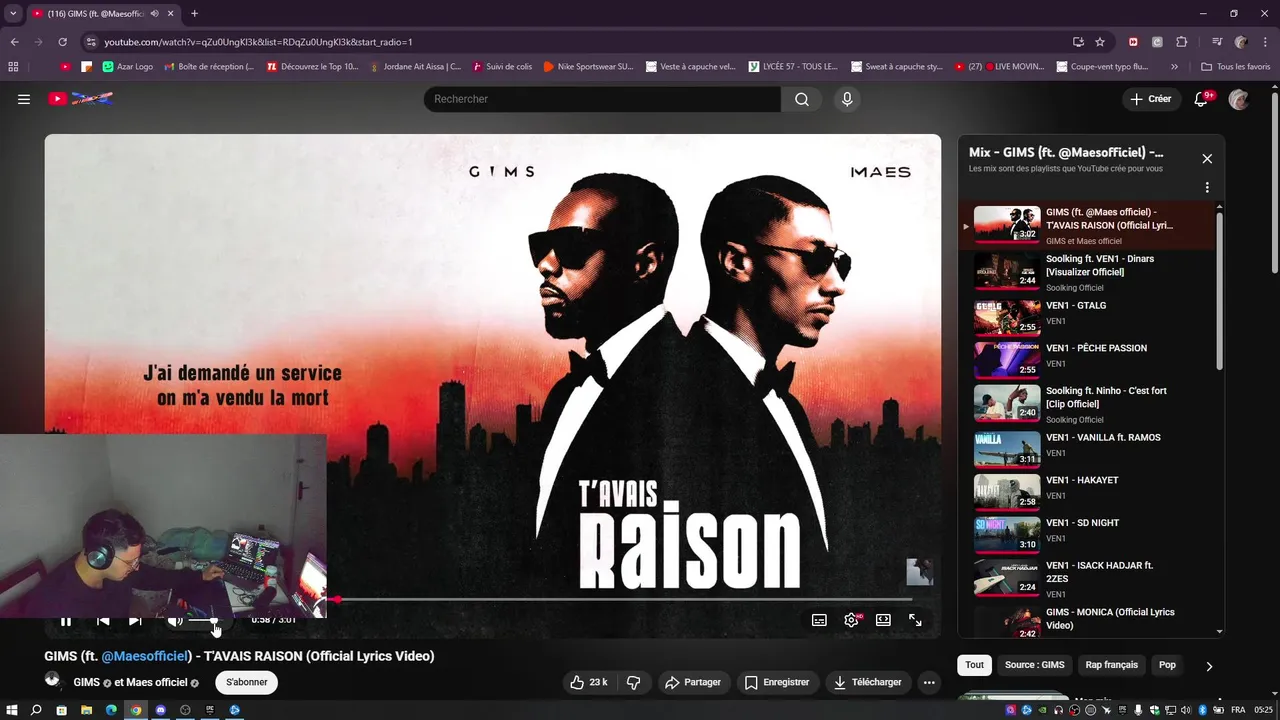
Task: Open the YouTube hamburger guide menu
Action: pos(24,99)
